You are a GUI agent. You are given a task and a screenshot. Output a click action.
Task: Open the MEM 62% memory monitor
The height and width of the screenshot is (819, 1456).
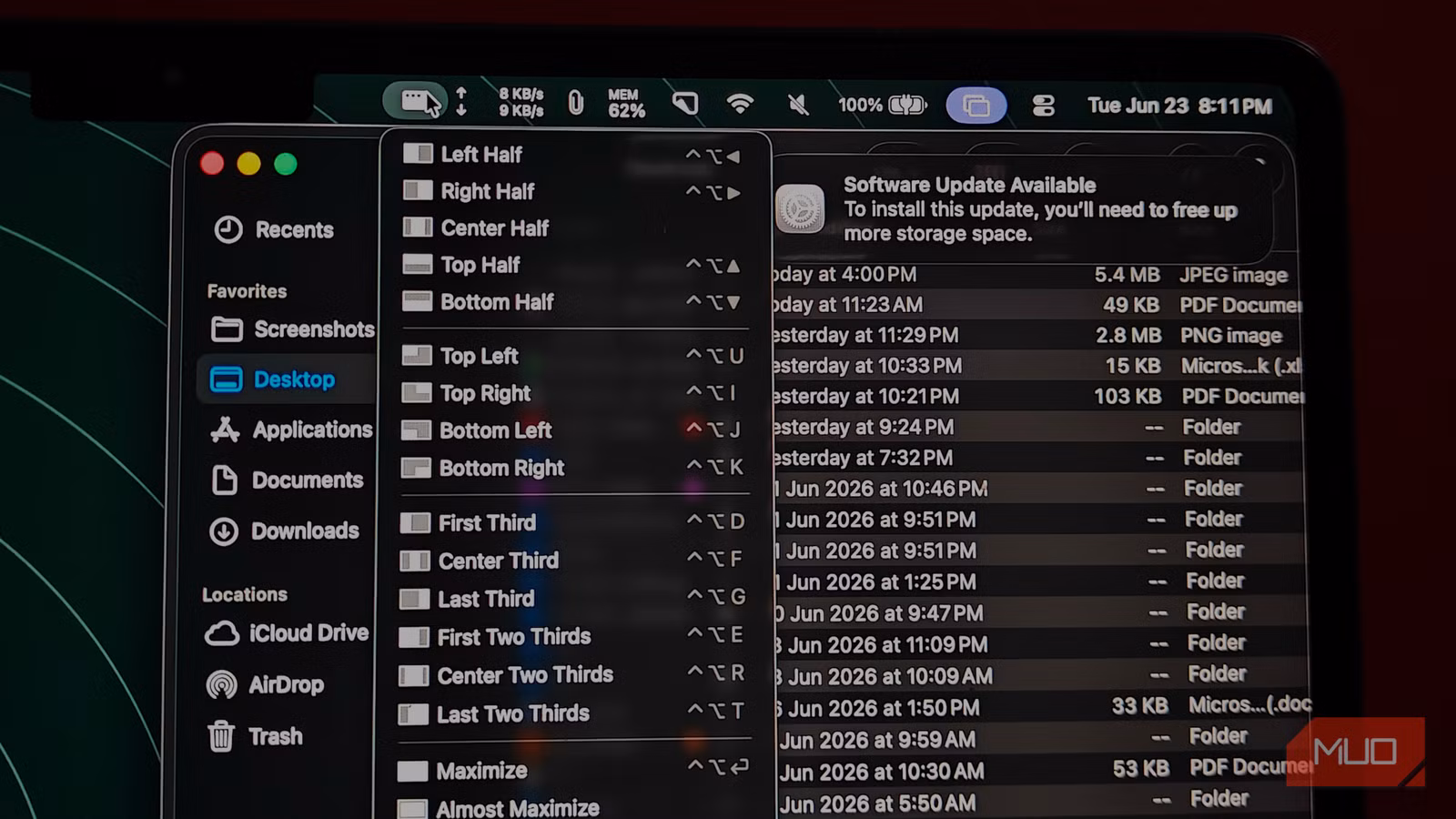625,103
